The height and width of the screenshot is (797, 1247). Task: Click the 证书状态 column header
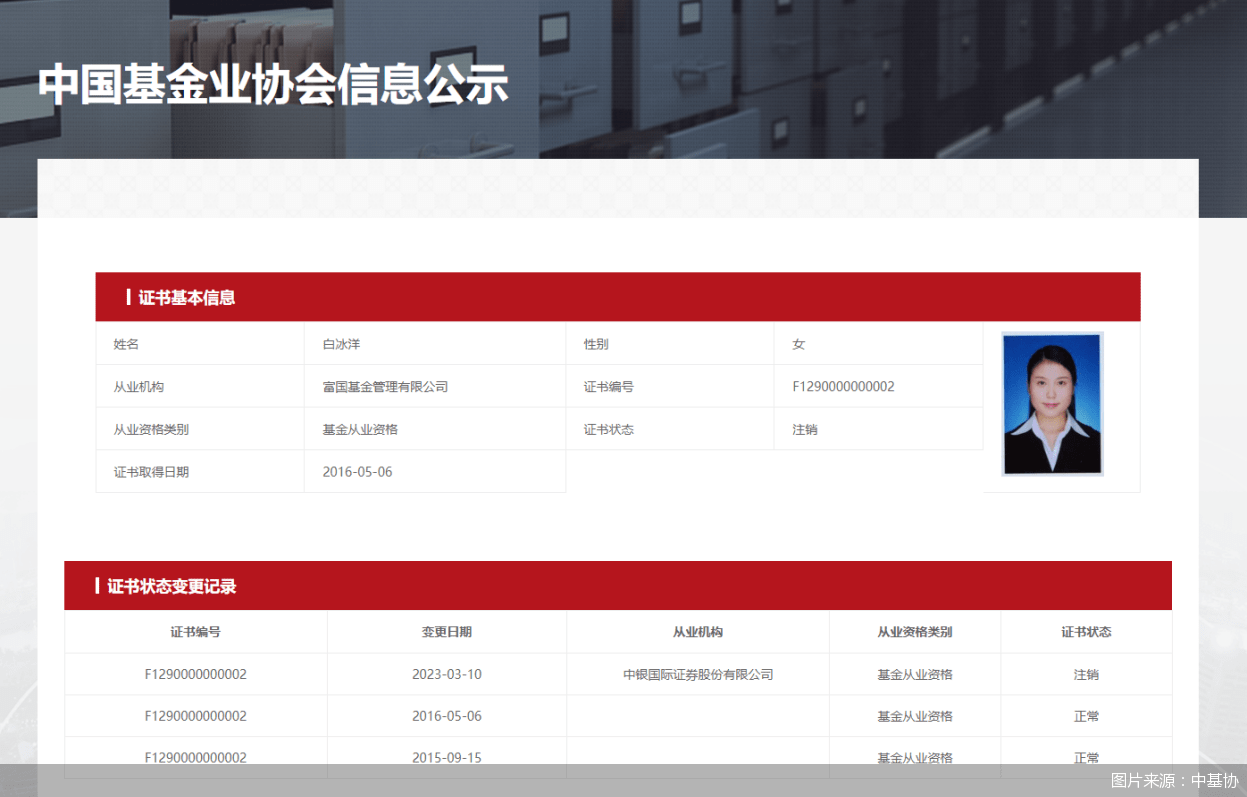[x=1086, y=632]
